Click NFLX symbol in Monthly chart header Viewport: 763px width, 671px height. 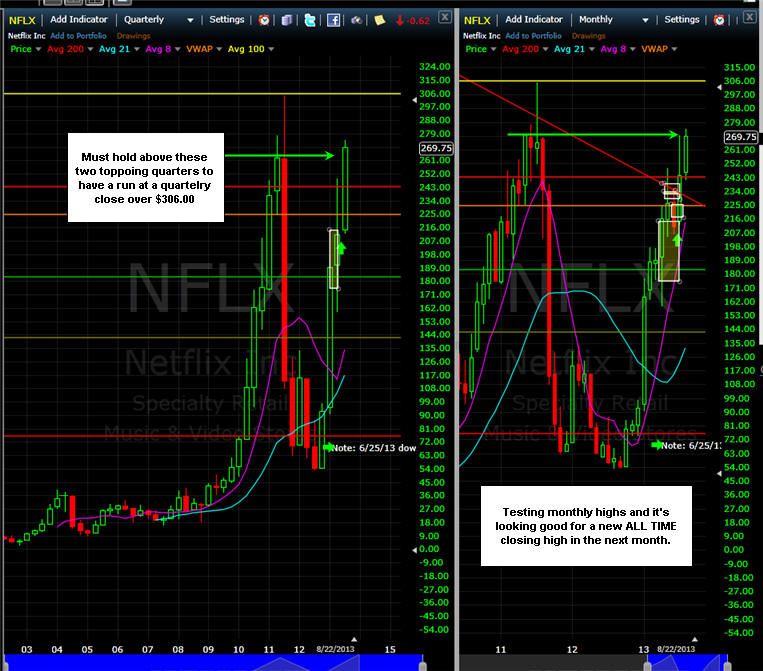(x=477, y=20)
